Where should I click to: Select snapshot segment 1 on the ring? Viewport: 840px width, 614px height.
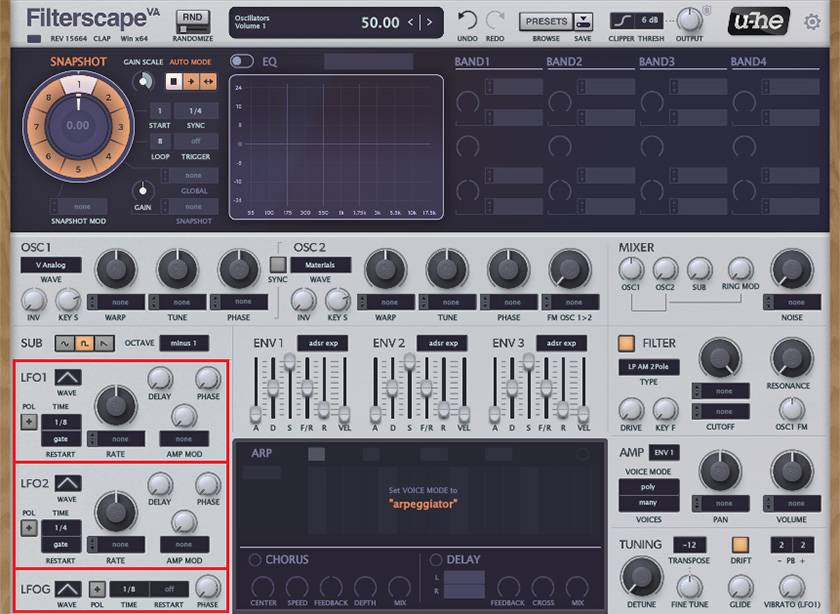point(78,84)
